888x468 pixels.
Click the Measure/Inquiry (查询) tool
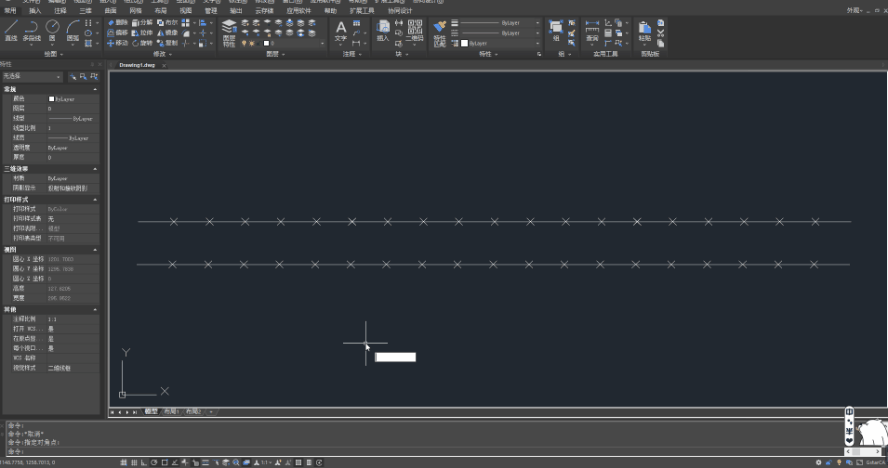[x=592, y=31]
